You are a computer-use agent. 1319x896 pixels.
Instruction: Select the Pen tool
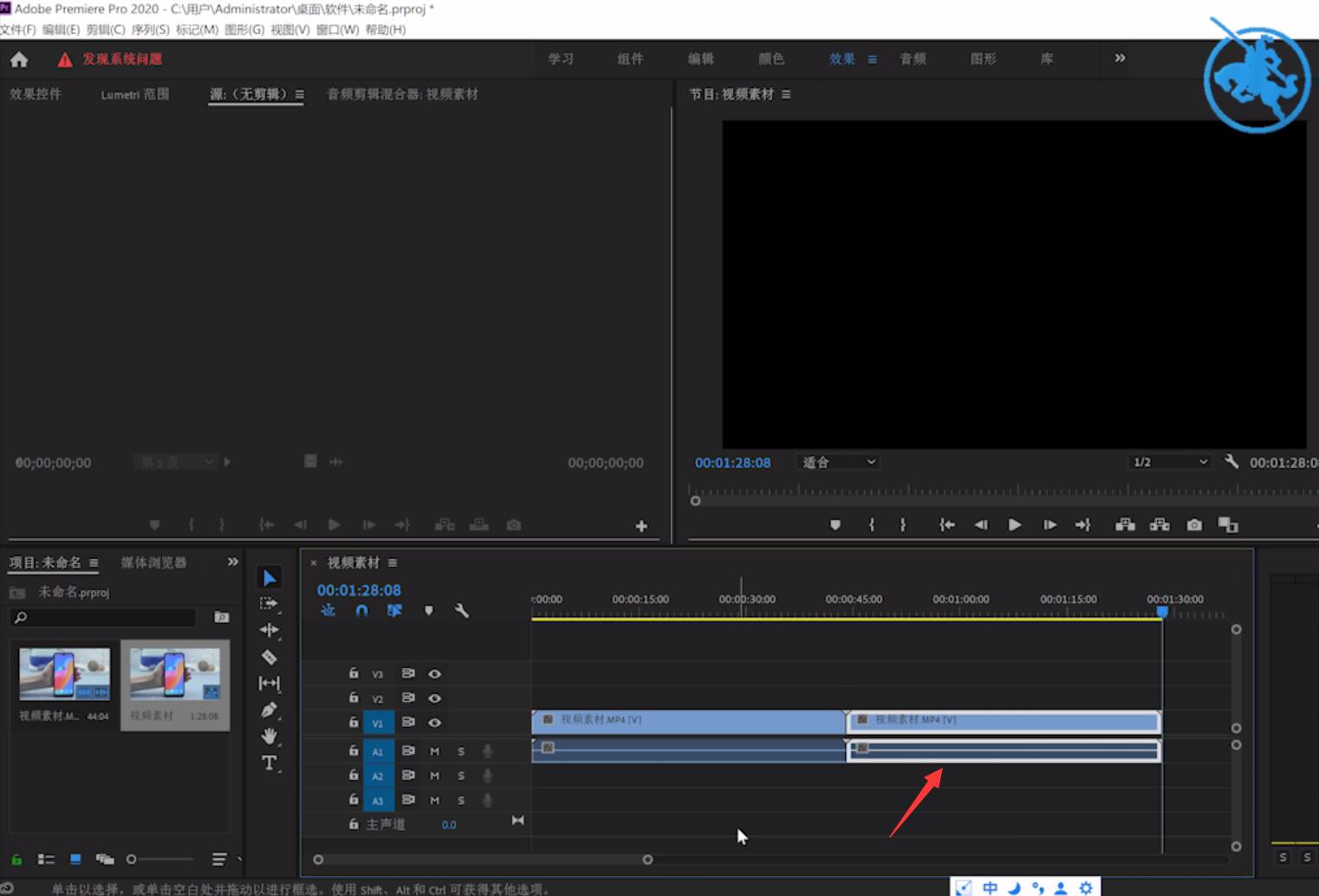(x=270, y=710)
